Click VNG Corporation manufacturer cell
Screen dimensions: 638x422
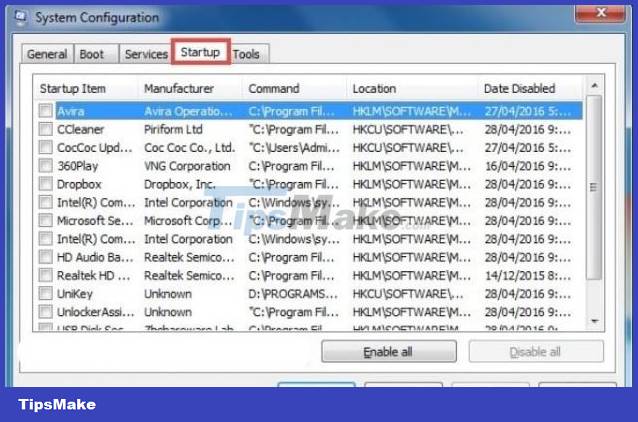187,166
